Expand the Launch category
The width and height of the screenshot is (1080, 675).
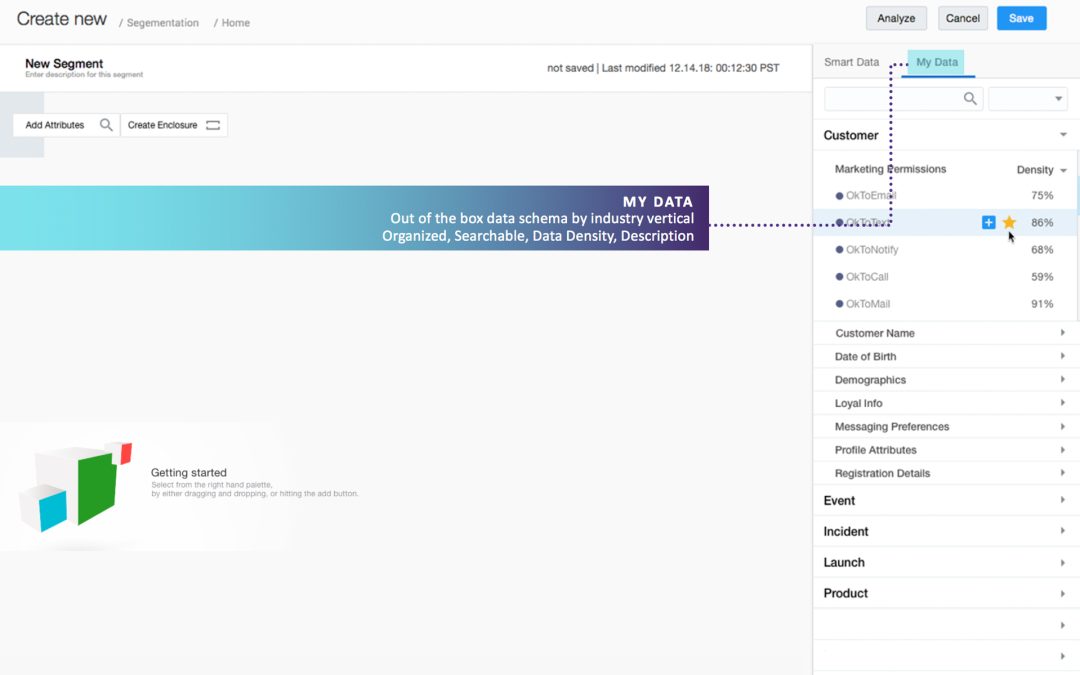[944, 562]
